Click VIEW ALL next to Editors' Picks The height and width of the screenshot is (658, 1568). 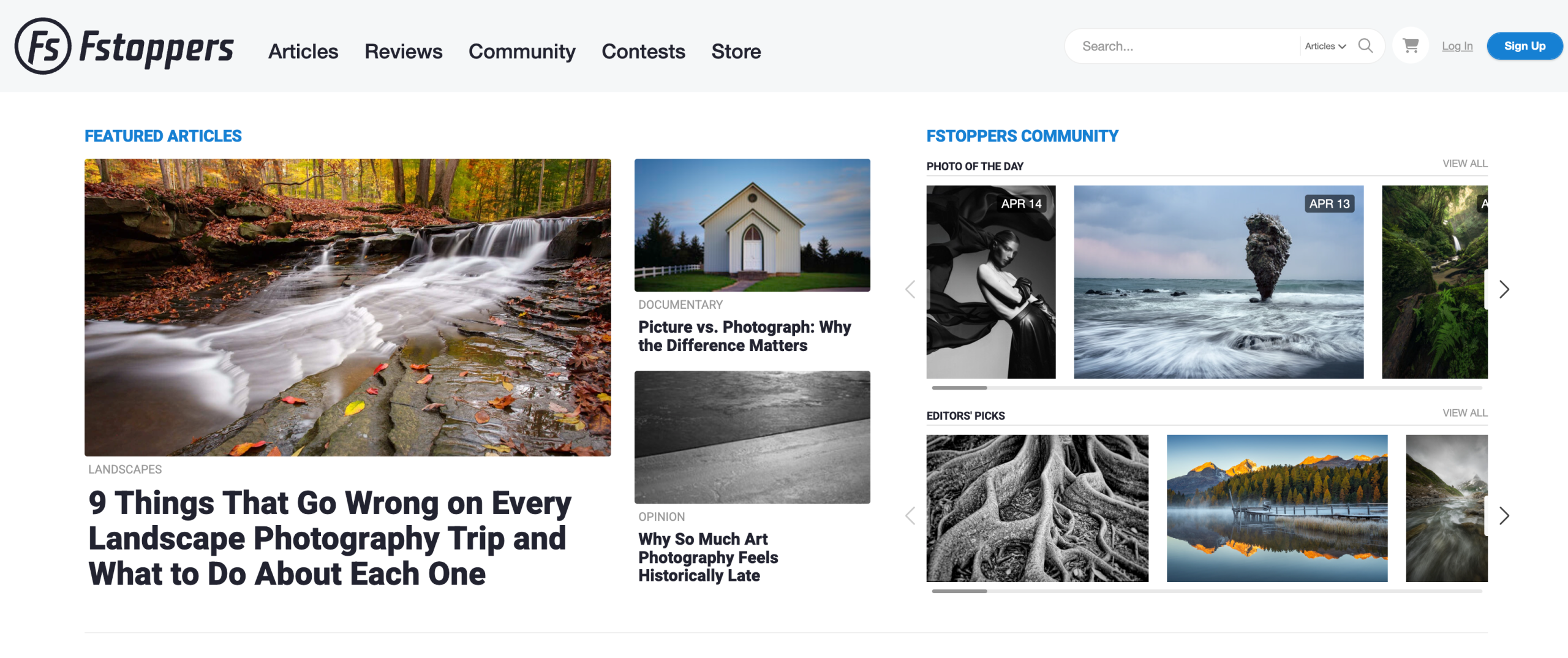point(1464,413)
